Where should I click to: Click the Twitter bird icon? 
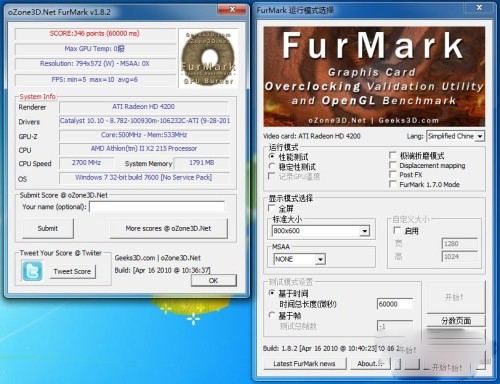coord(32,271)
